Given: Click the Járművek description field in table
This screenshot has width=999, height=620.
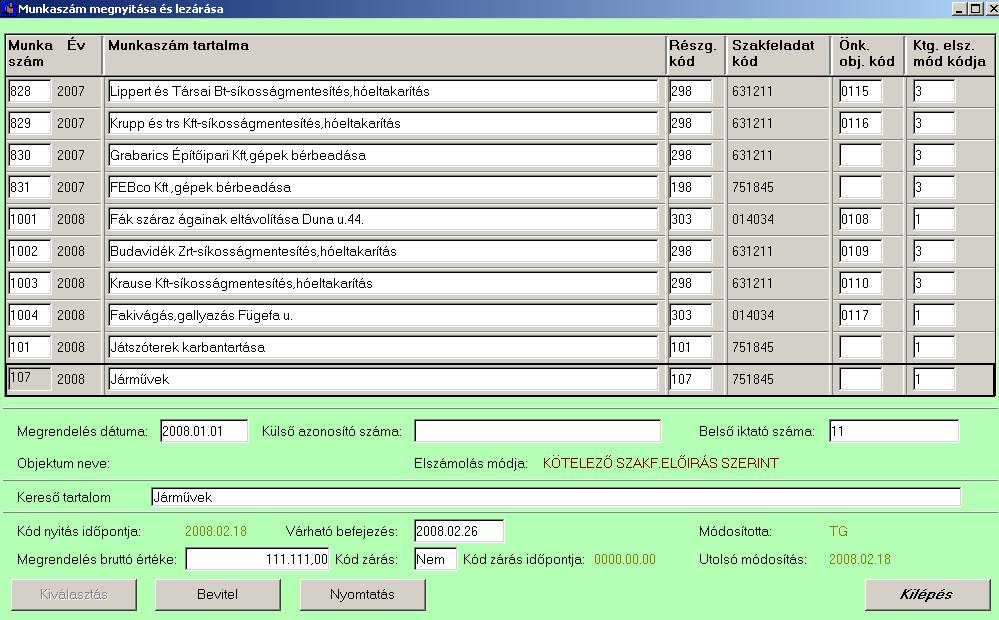Looking at the screenshot, I should 383,378.
